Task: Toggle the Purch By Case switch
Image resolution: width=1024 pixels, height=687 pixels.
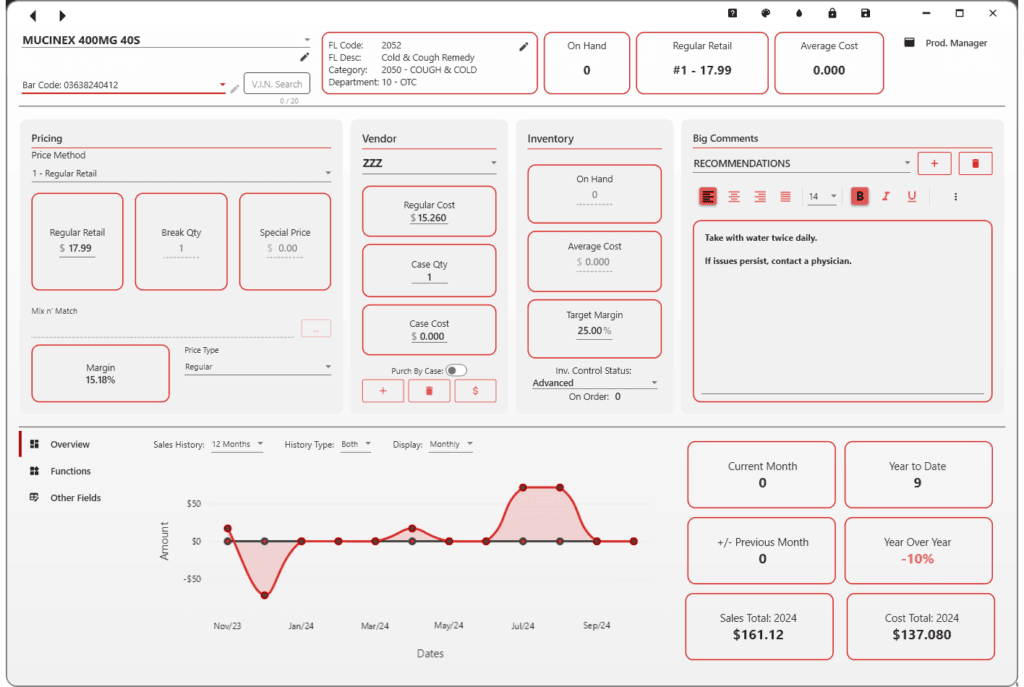Action: click(456, 370)
